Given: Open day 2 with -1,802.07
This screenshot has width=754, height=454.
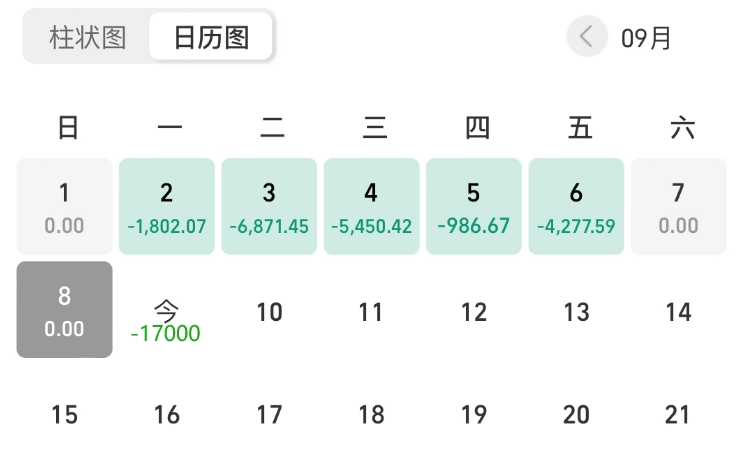Looking at the screenshot, I should point(167,206).
